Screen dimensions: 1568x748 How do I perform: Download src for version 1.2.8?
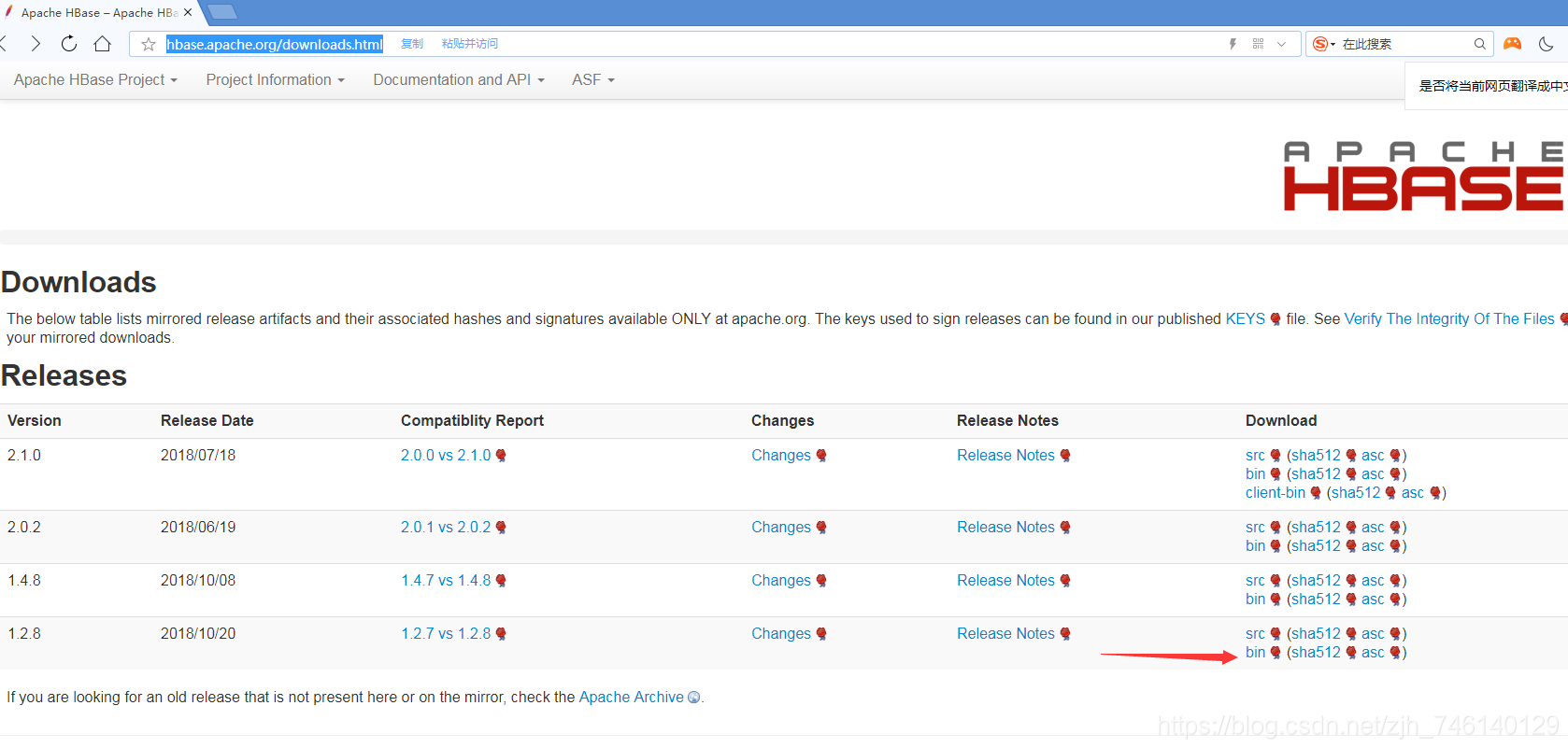coord(1255,633)
